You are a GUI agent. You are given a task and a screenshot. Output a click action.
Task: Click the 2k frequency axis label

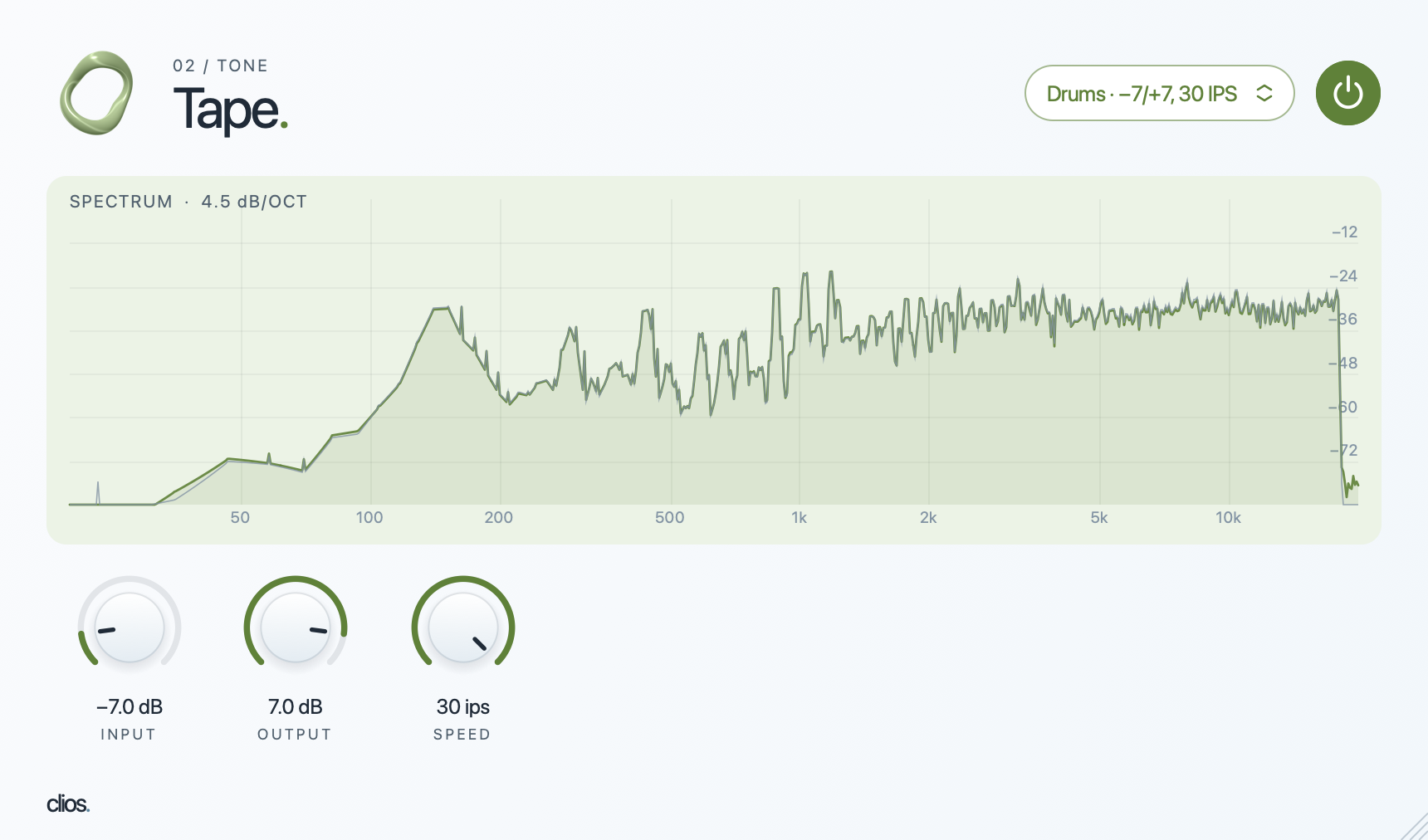tap(928, 518)
